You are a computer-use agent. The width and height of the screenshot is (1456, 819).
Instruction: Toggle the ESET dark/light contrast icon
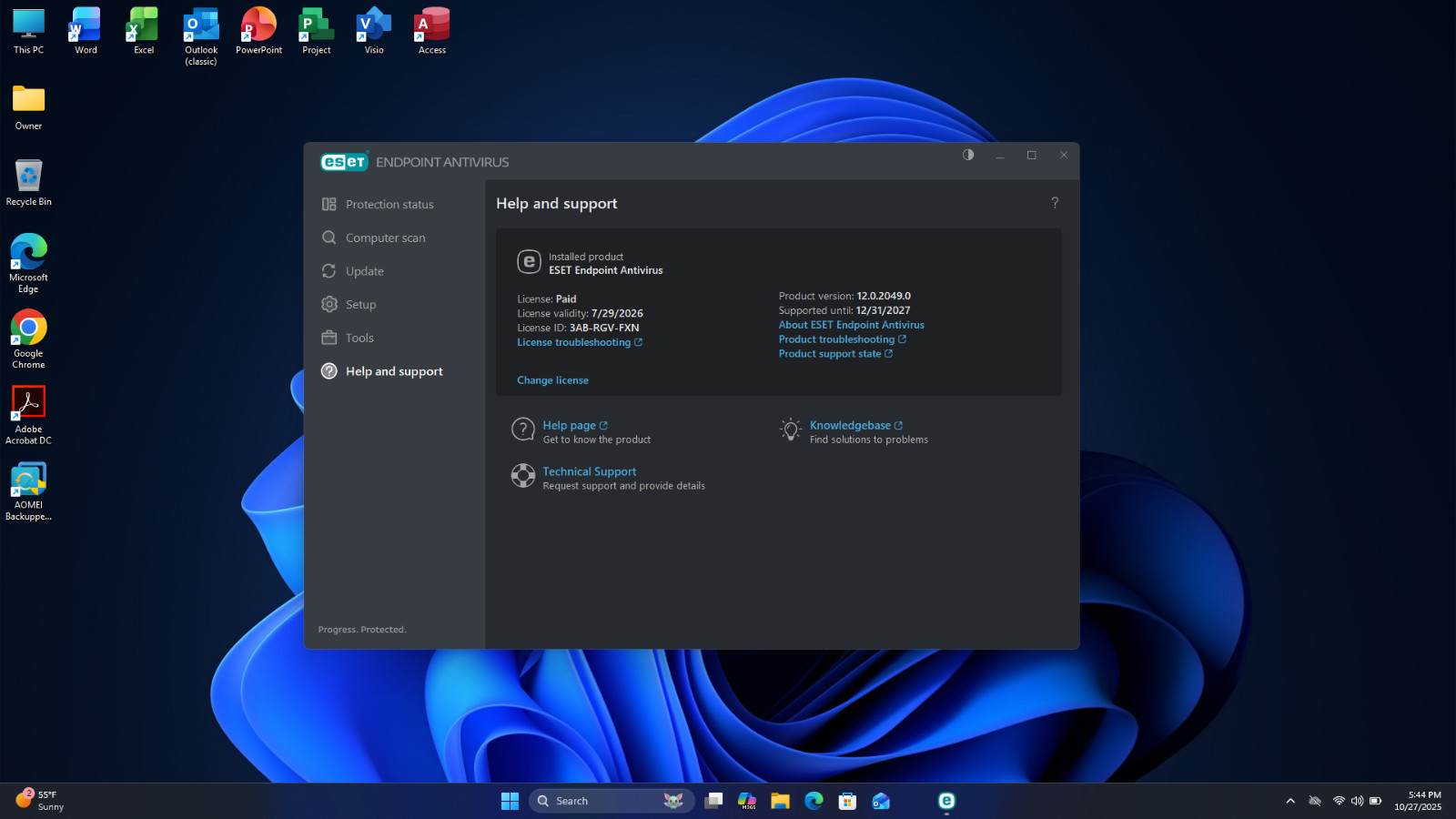coord(968,155)
